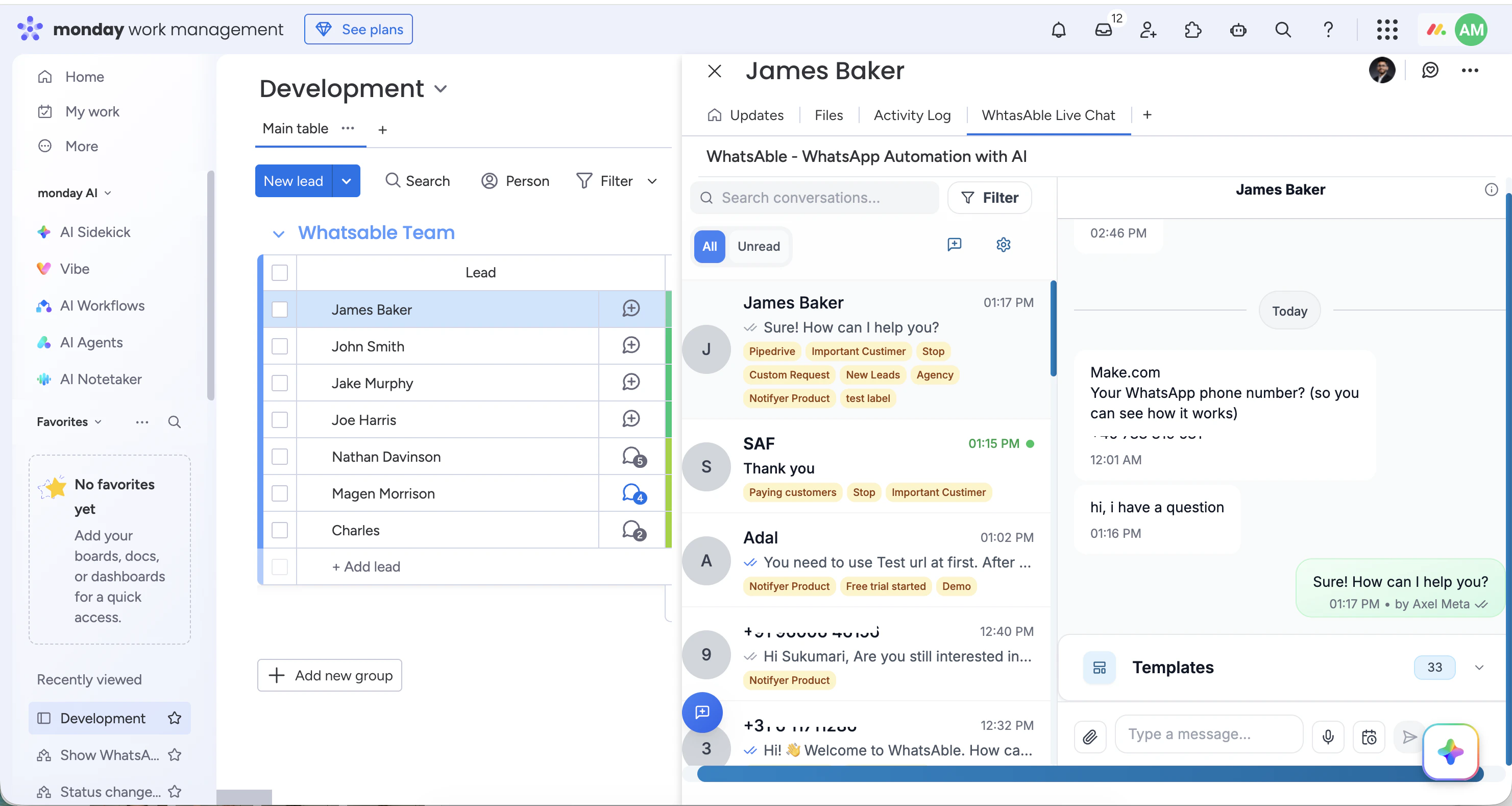Select the Main table view tab

[295, 128]
